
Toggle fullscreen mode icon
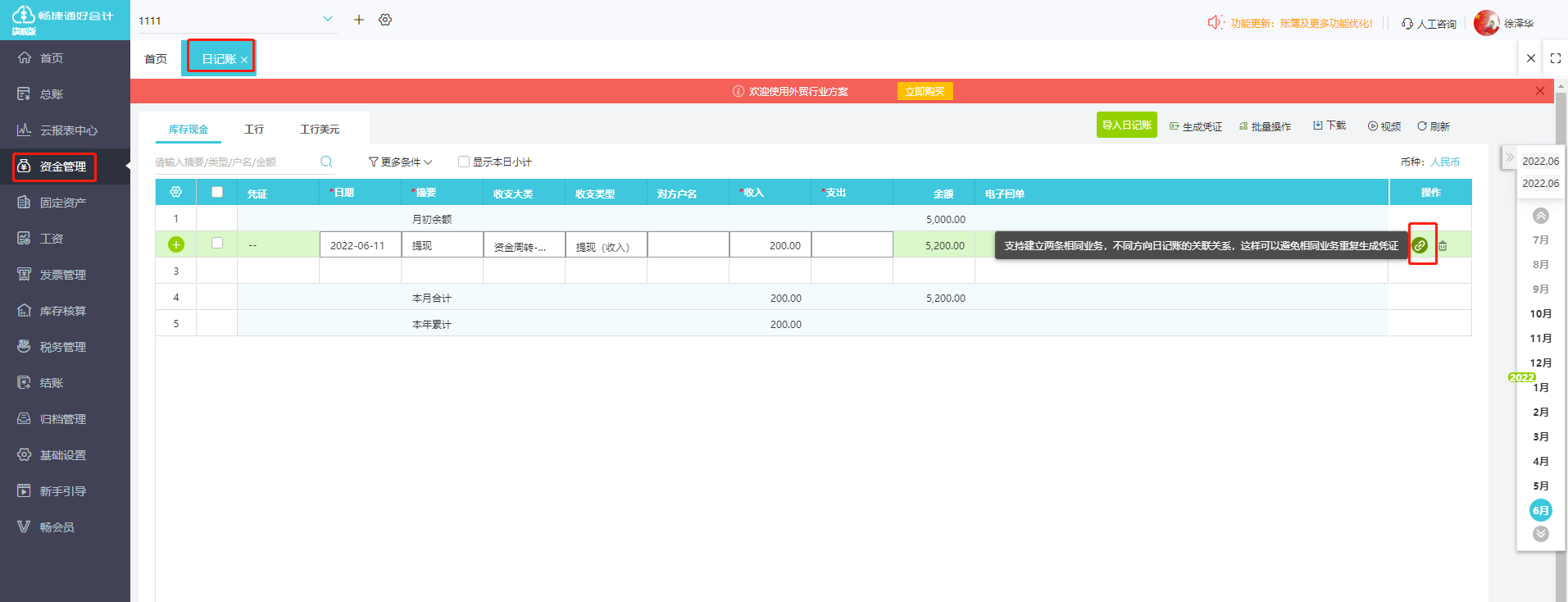(1555, 58)
